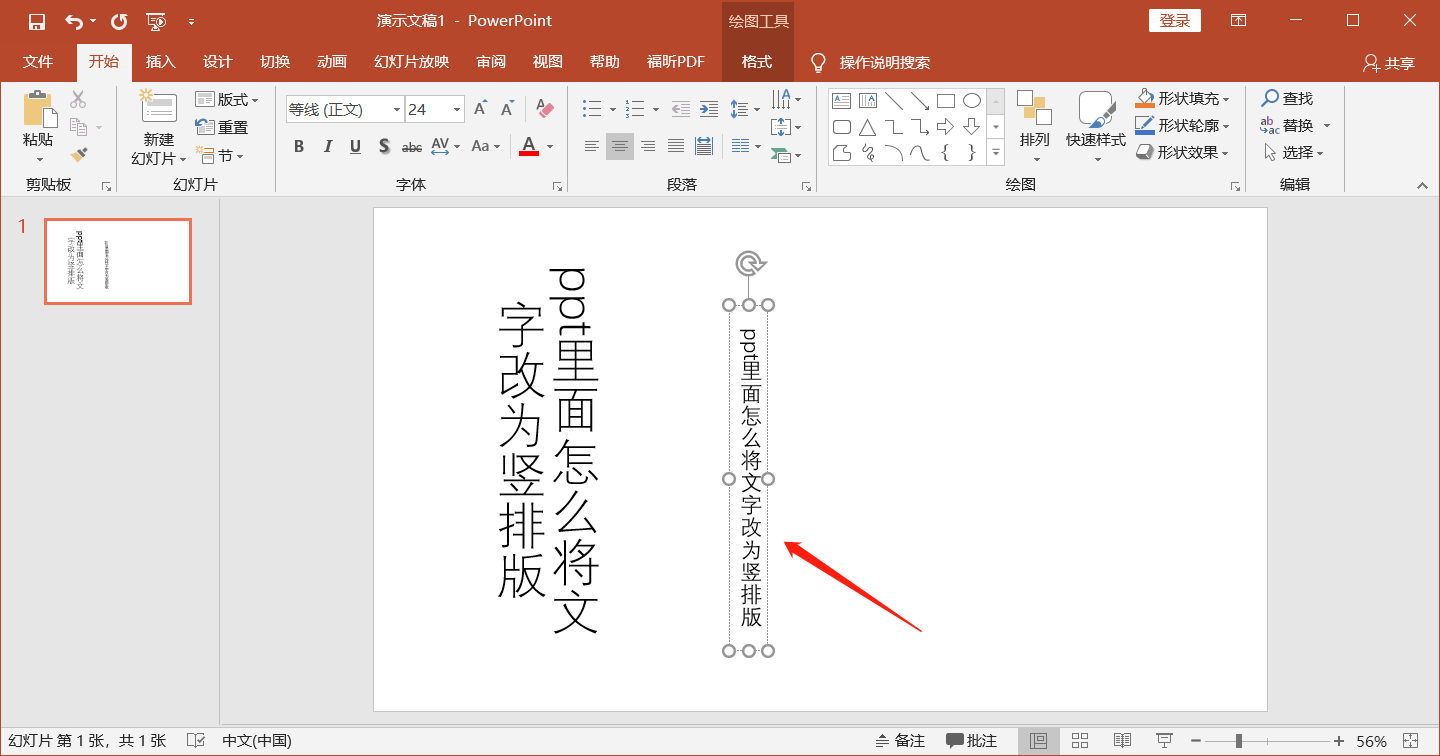Image resolution: width=1440 pixels, height=756 pixels.
Task: Clear all formatting eraser icon
Action: pos(544,108)
